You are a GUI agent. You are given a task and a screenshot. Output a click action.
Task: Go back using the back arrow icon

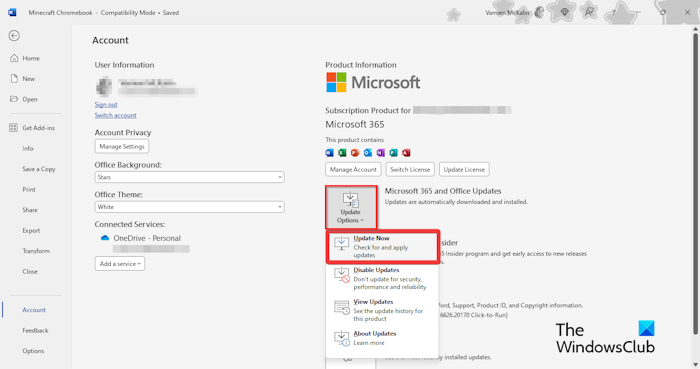click(14, 36)
